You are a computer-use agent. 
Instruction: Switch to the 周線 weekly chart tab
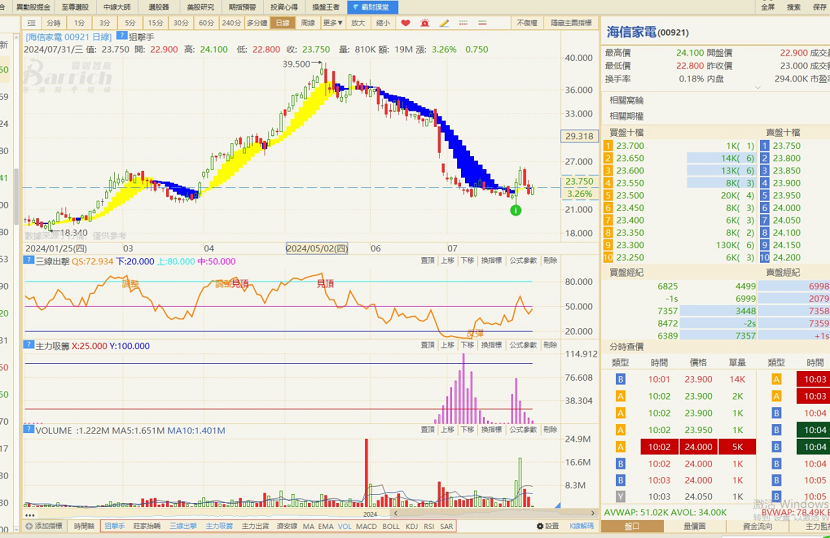point(308,22)
